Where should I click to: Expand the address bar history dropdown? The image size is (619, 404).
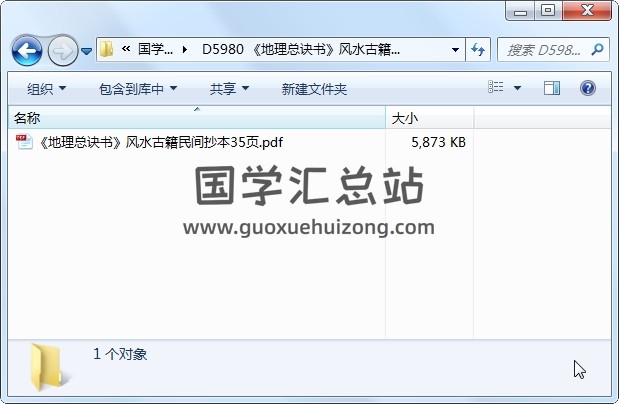tap(455, 50)
